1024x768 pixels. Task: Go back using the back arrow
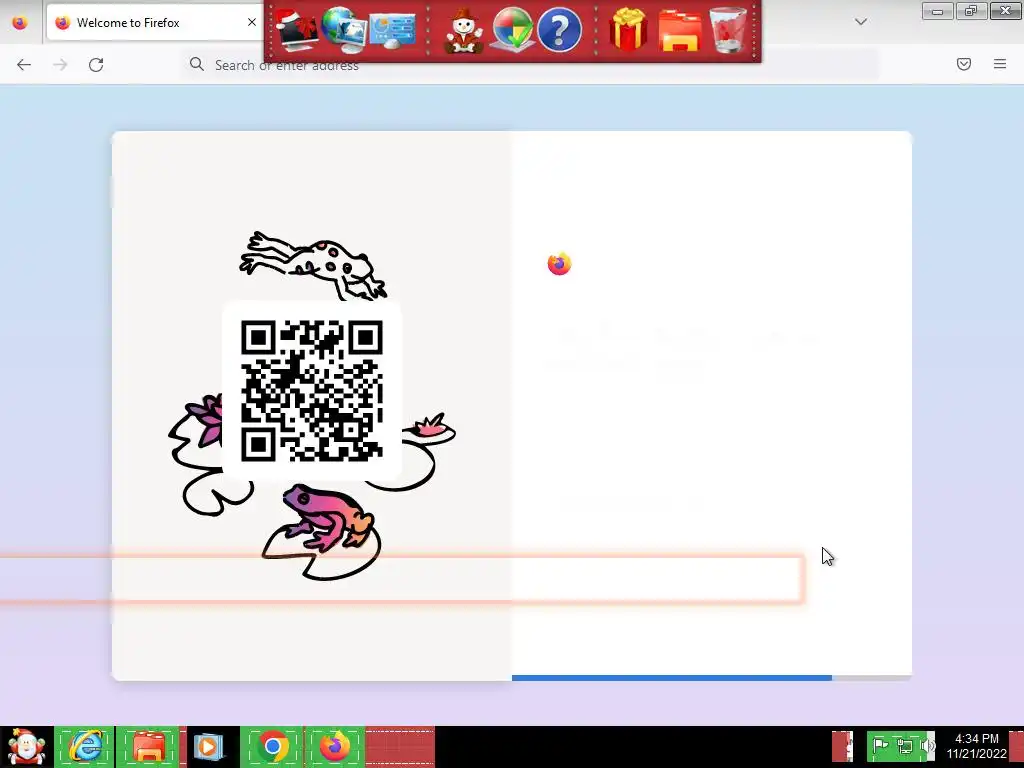24,65
